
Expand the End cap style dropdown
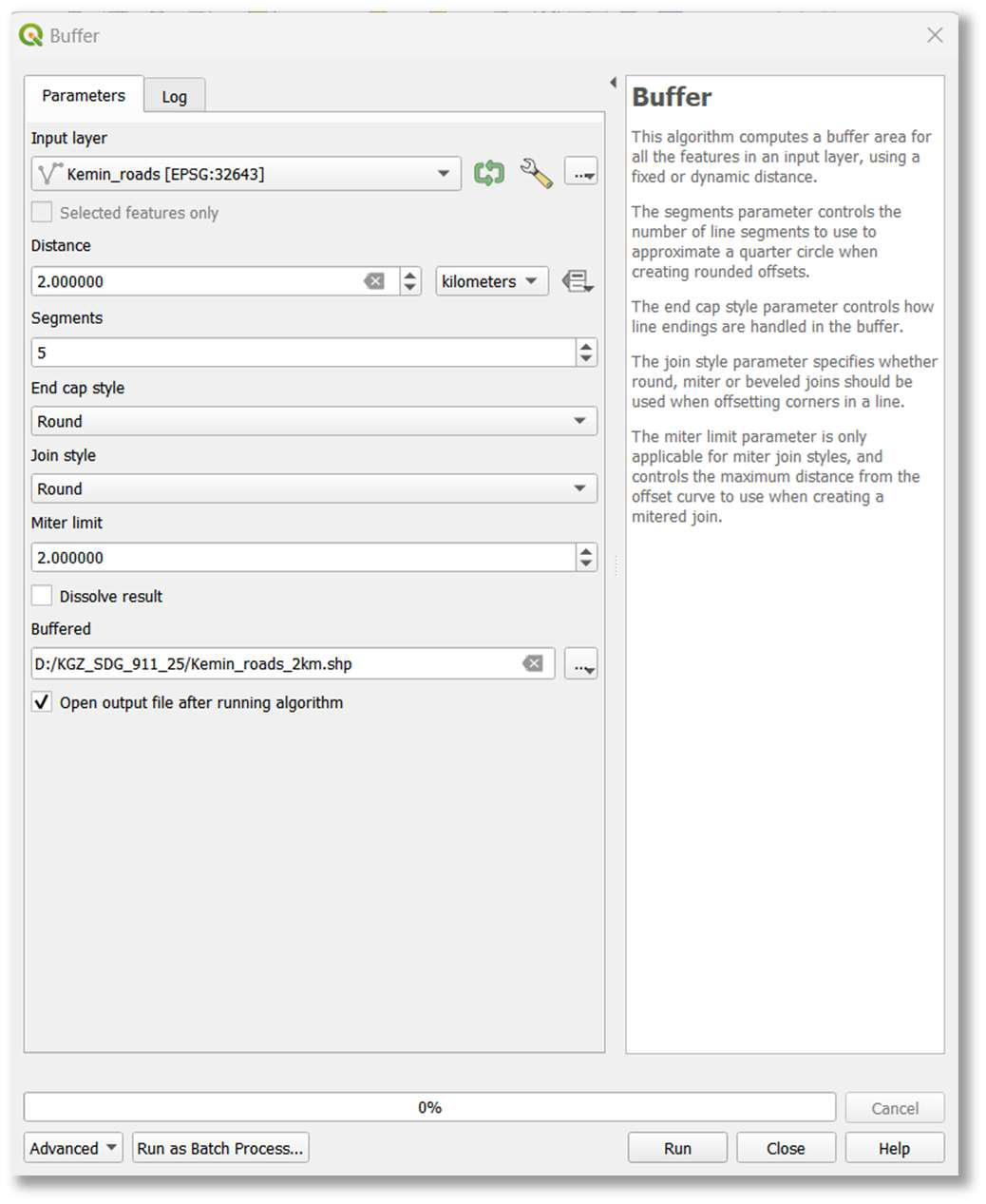click(314, 421)
